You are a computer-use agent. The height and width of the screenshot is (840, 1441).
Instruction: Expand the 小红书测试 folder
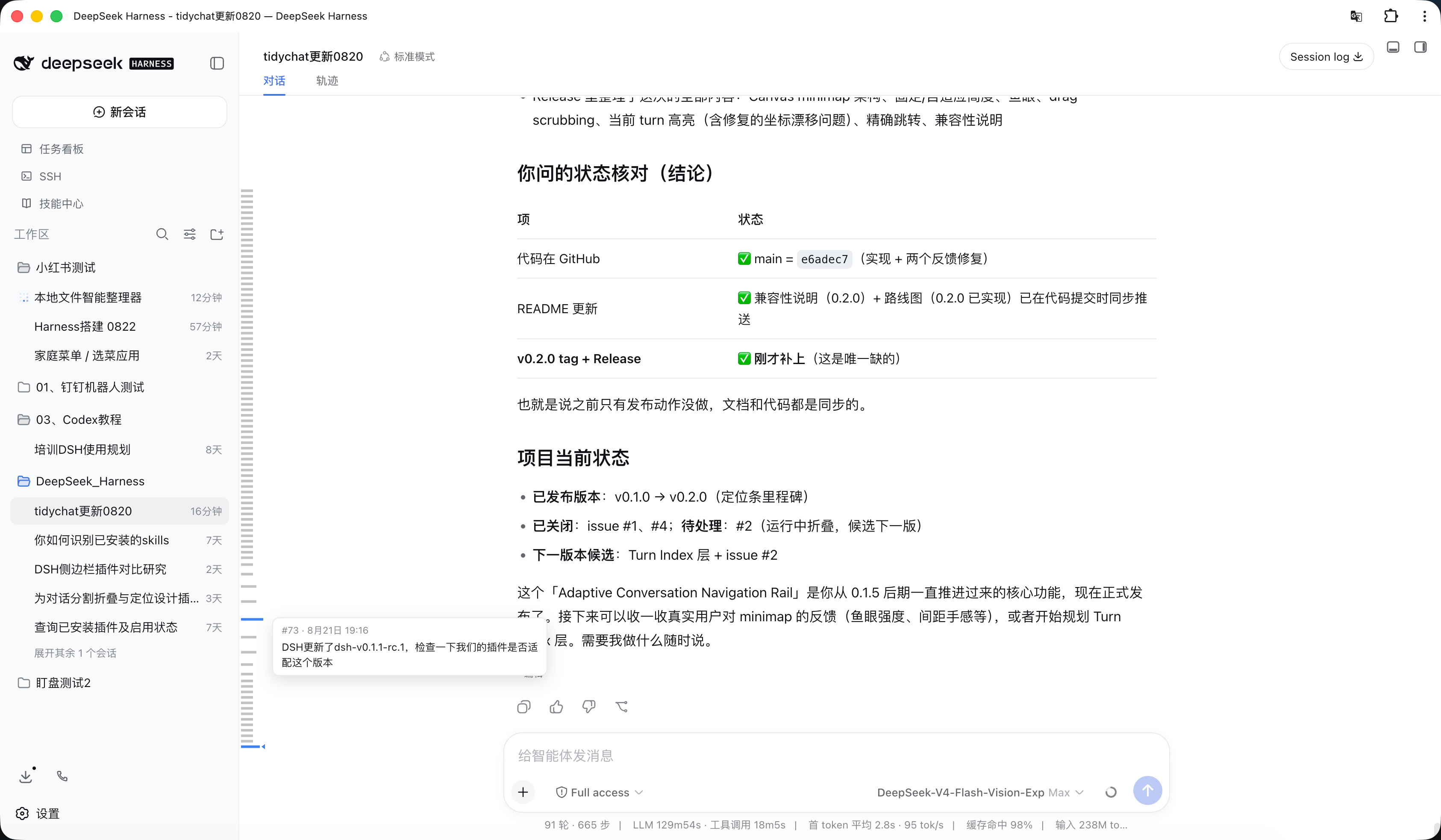coord(120,267)
